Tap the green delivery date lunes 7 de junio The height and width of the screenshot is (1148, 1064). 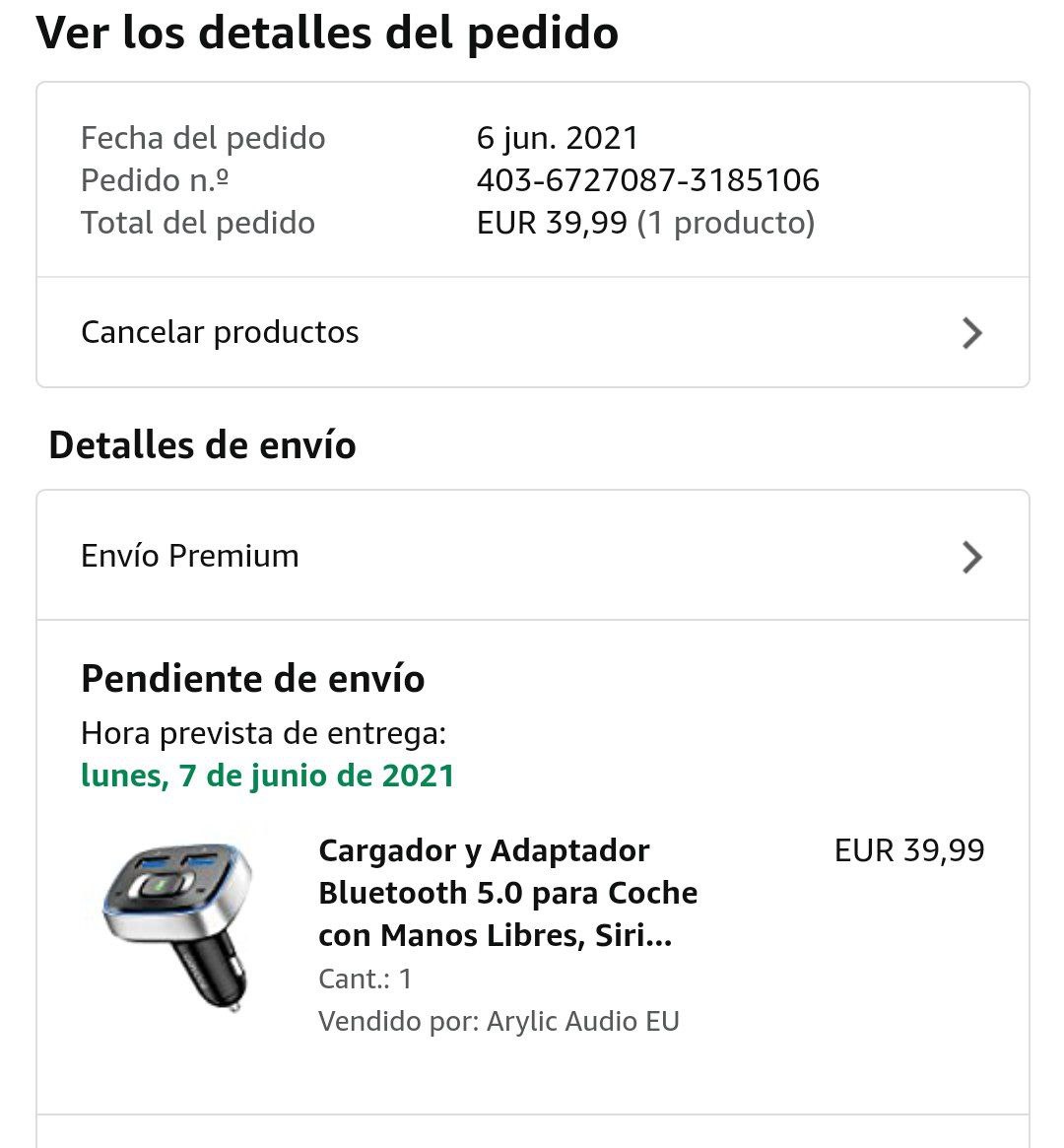coord(267,776)
